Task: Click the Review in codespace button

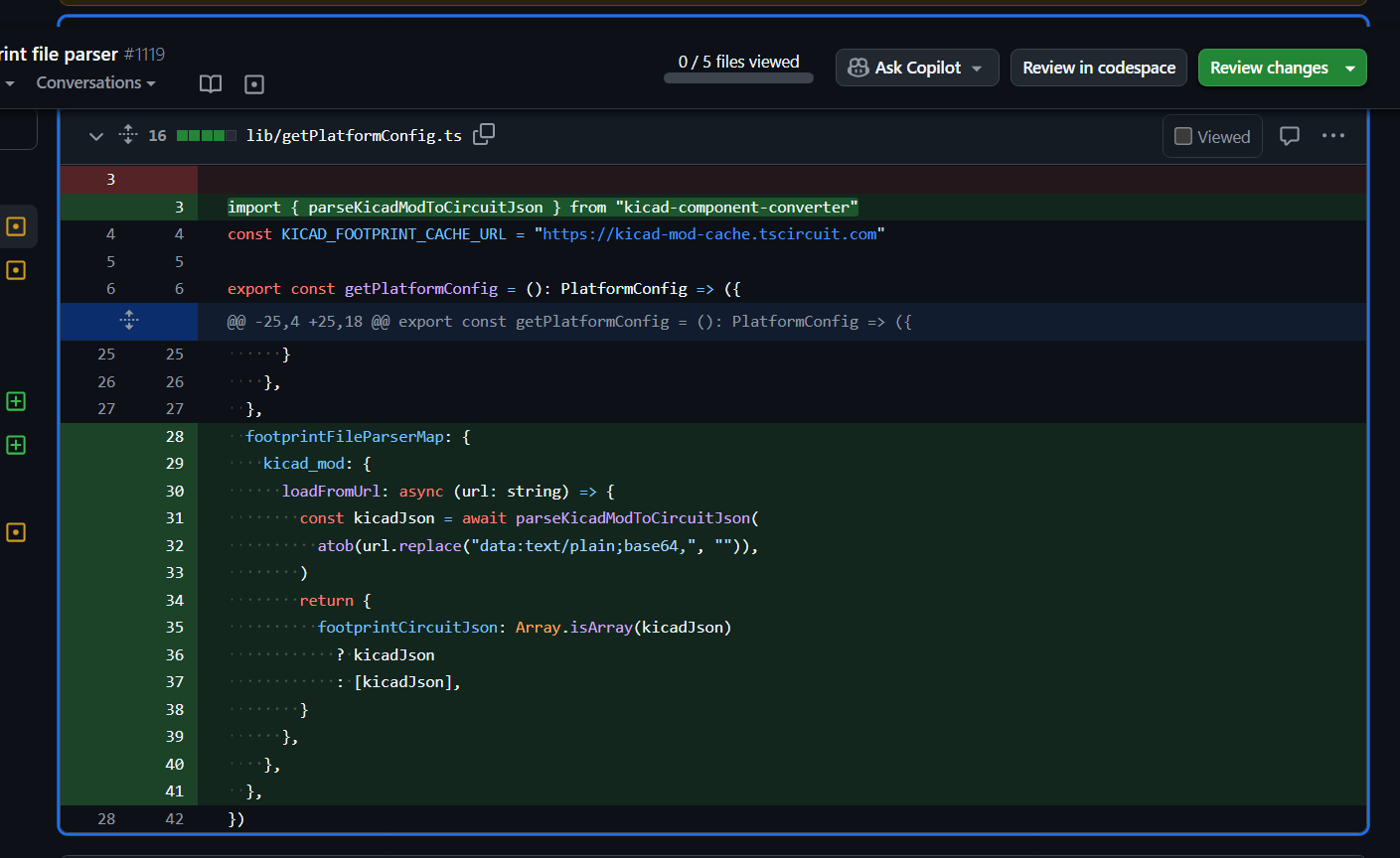Action: coord(1098,68)
